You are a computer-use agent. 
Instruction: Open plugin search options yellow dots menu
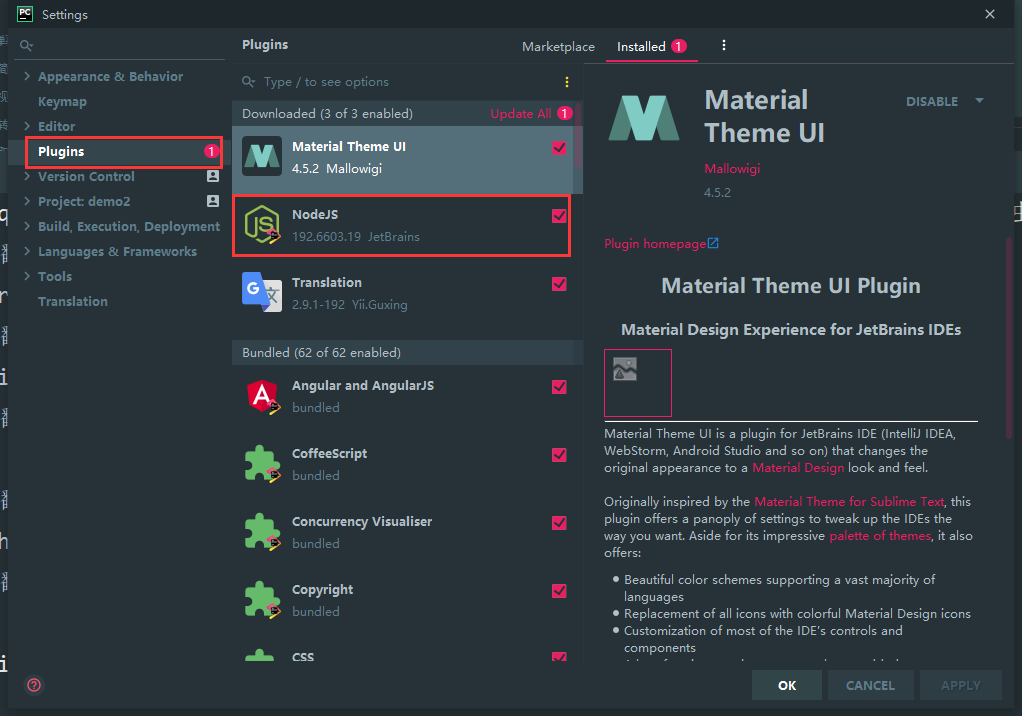click(x=566, y=82)
